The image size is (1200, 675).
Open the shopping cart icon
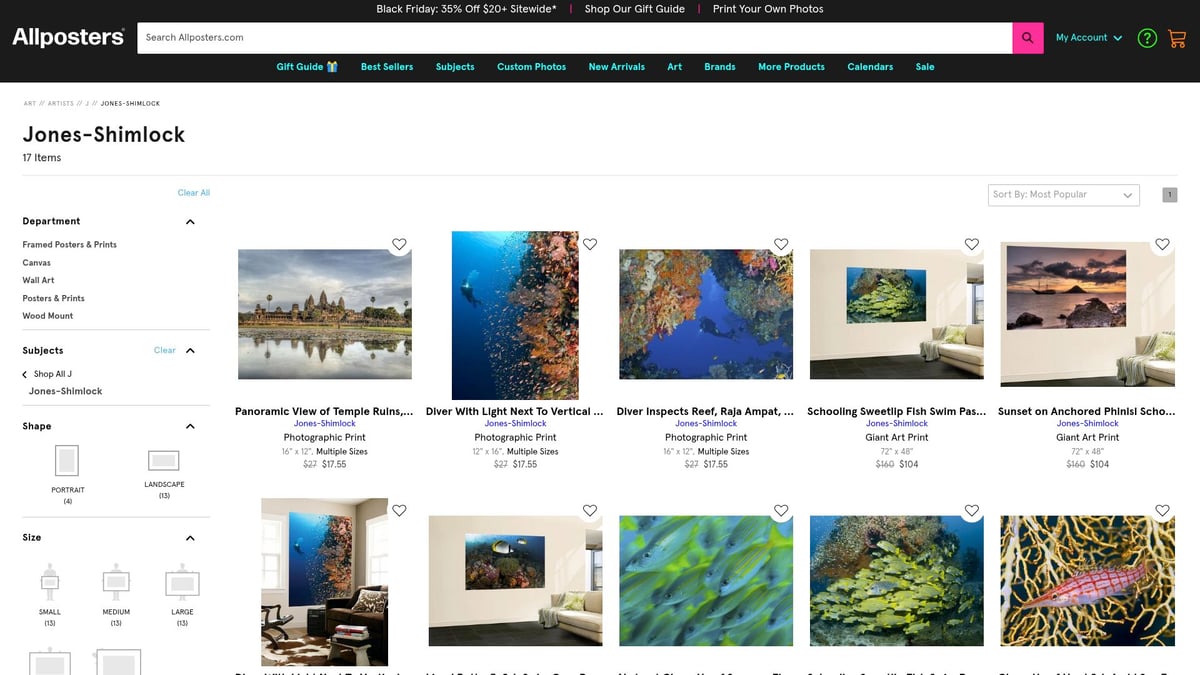(x=1176, y=38)
